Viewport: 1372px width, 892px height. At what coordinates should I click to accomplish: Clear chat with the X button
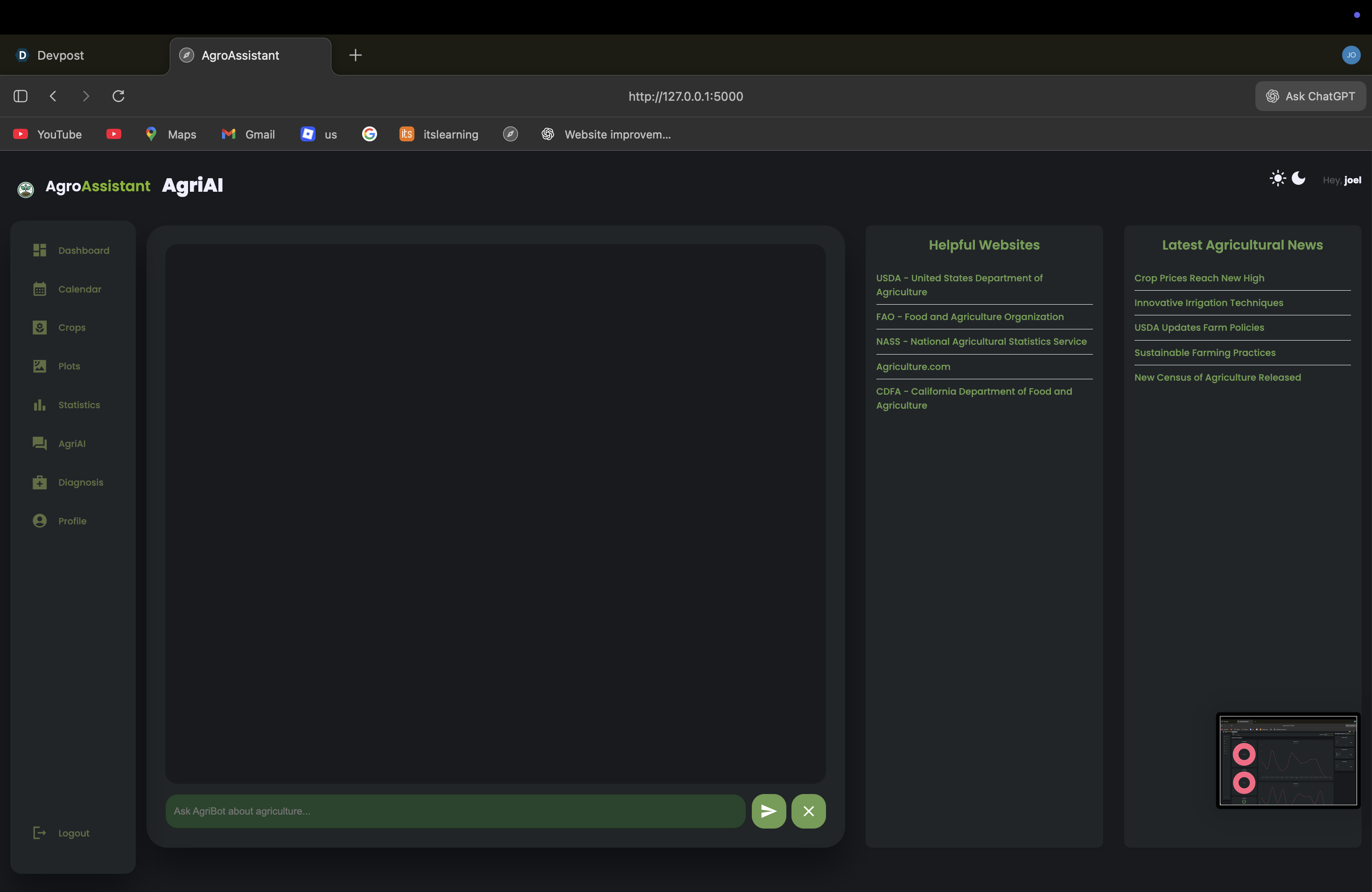pyautogui.click(x=808, y=811)
